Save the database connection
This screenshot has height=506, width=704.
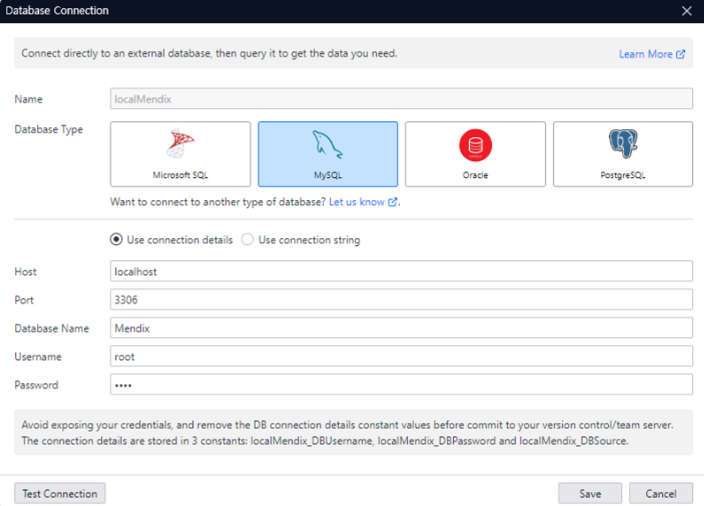(x=590, y=493)
